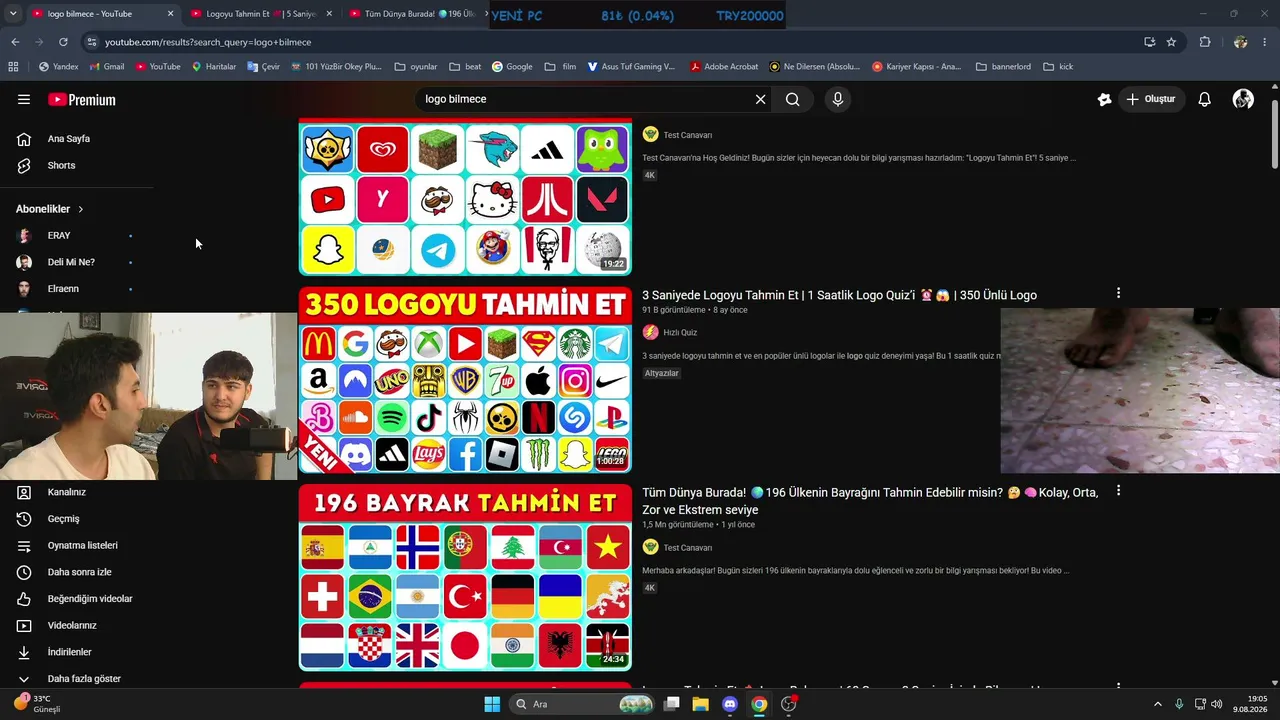
Task: Click the taskbar Ara search box
Action: pos(583,704)
